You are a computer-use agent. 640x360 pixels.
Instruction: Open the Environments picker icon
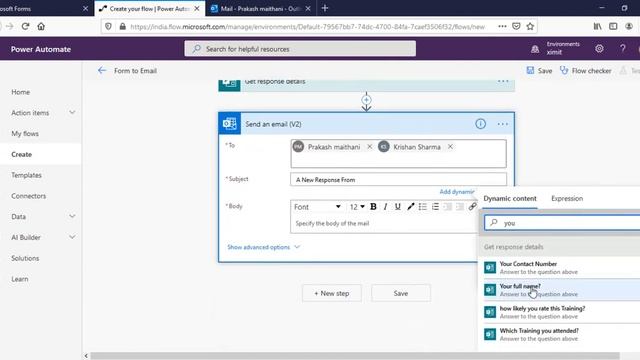(535, 49)
